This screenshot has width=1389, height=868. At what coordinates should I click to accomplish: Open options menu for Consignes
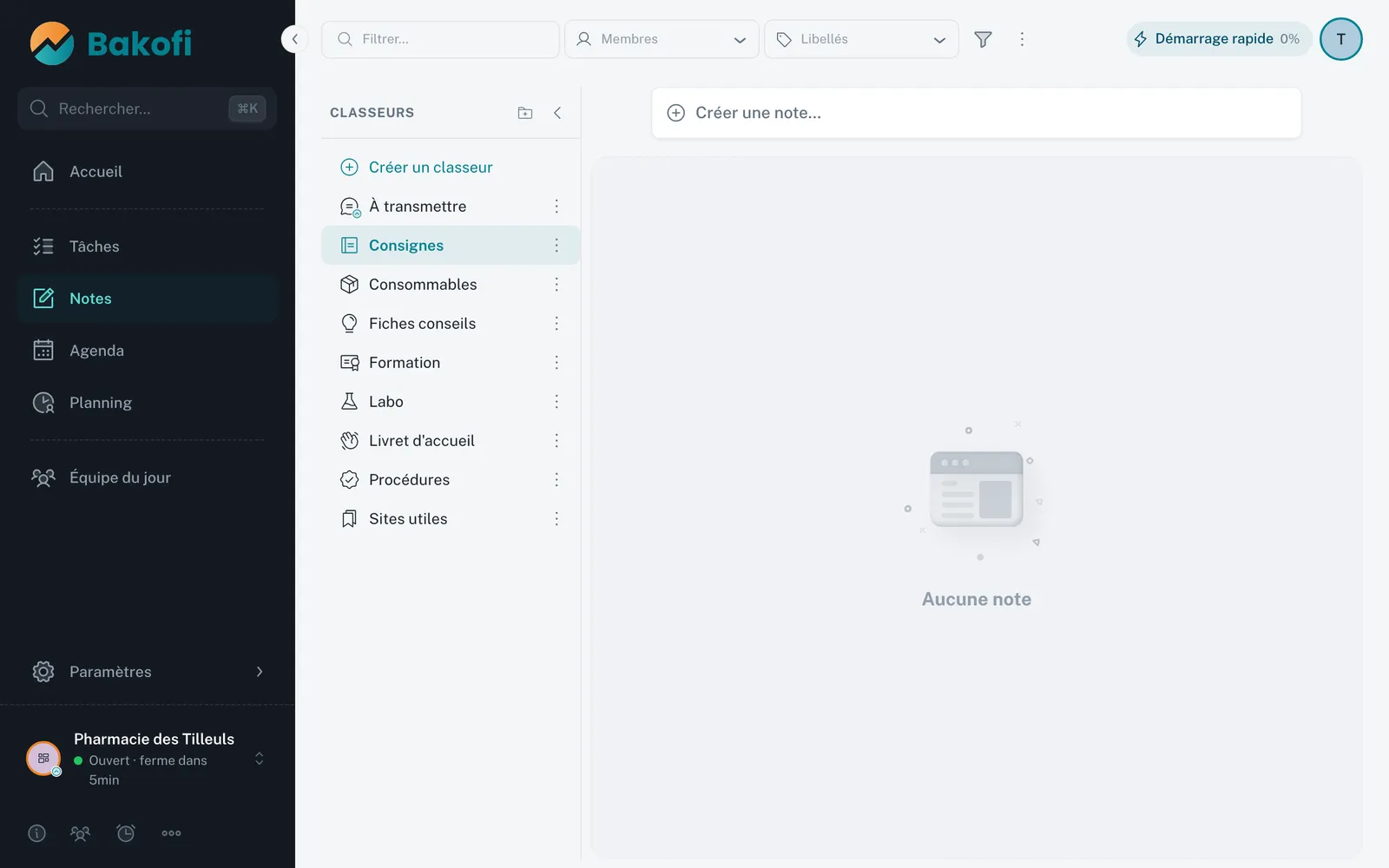tap(556, 246)
